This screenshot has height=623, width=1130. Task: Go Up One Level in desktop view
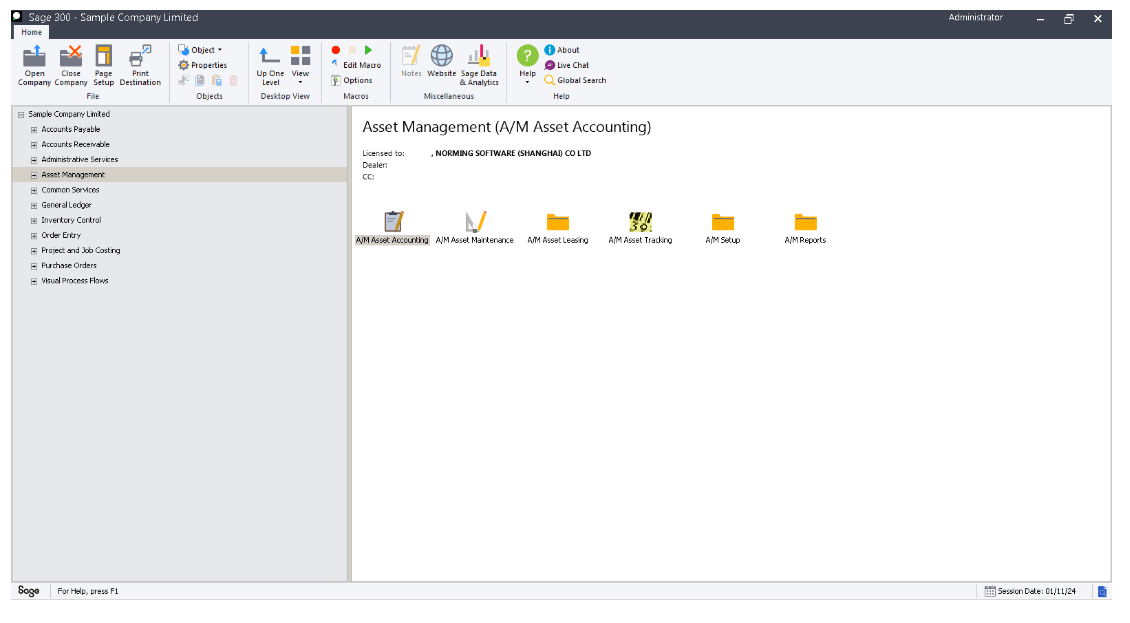click(270, 65)
